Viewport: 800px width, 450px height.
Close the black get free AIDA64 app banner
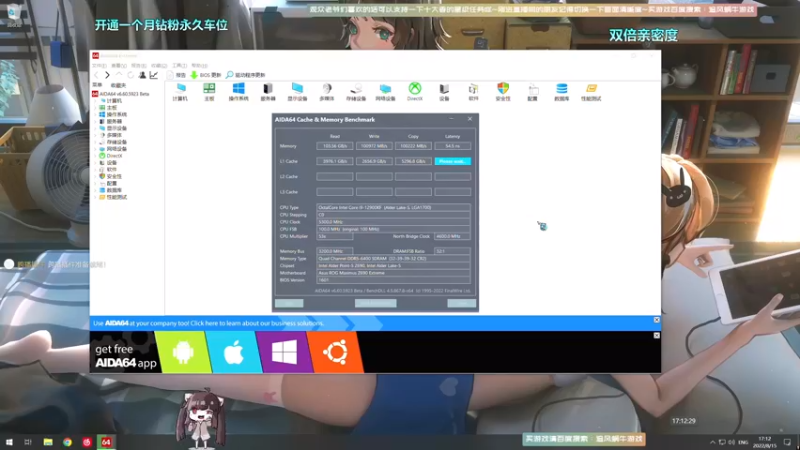[657, 335]
